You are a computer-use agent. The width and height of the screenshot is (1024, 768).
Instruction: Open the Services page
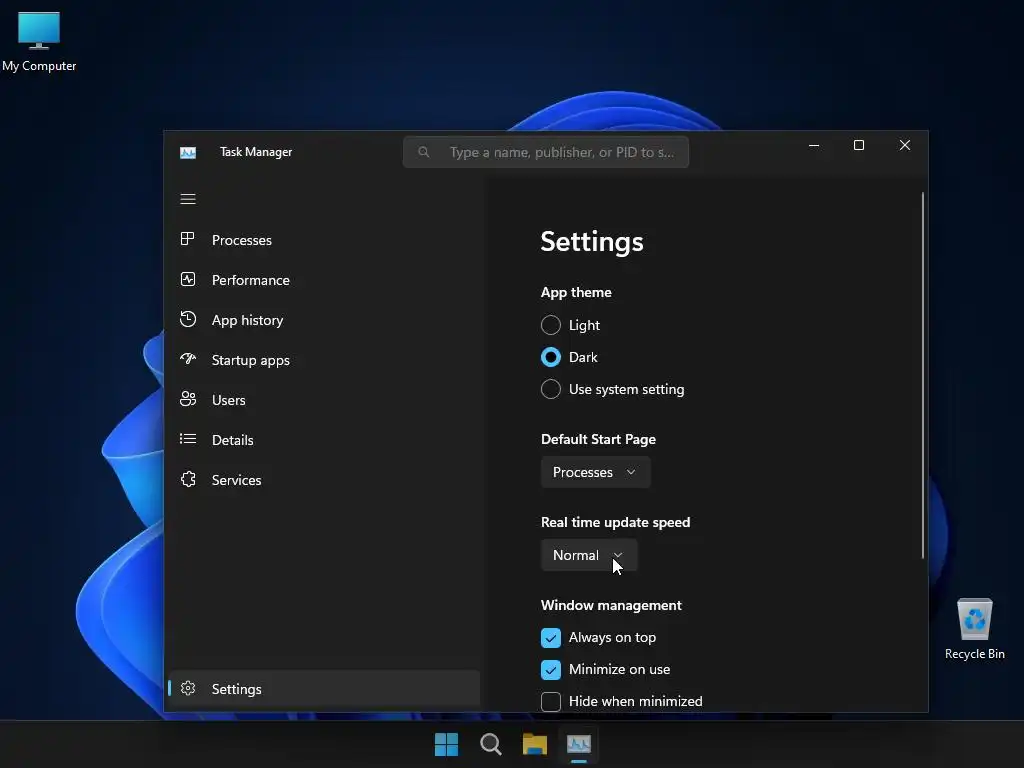[236, 480]
